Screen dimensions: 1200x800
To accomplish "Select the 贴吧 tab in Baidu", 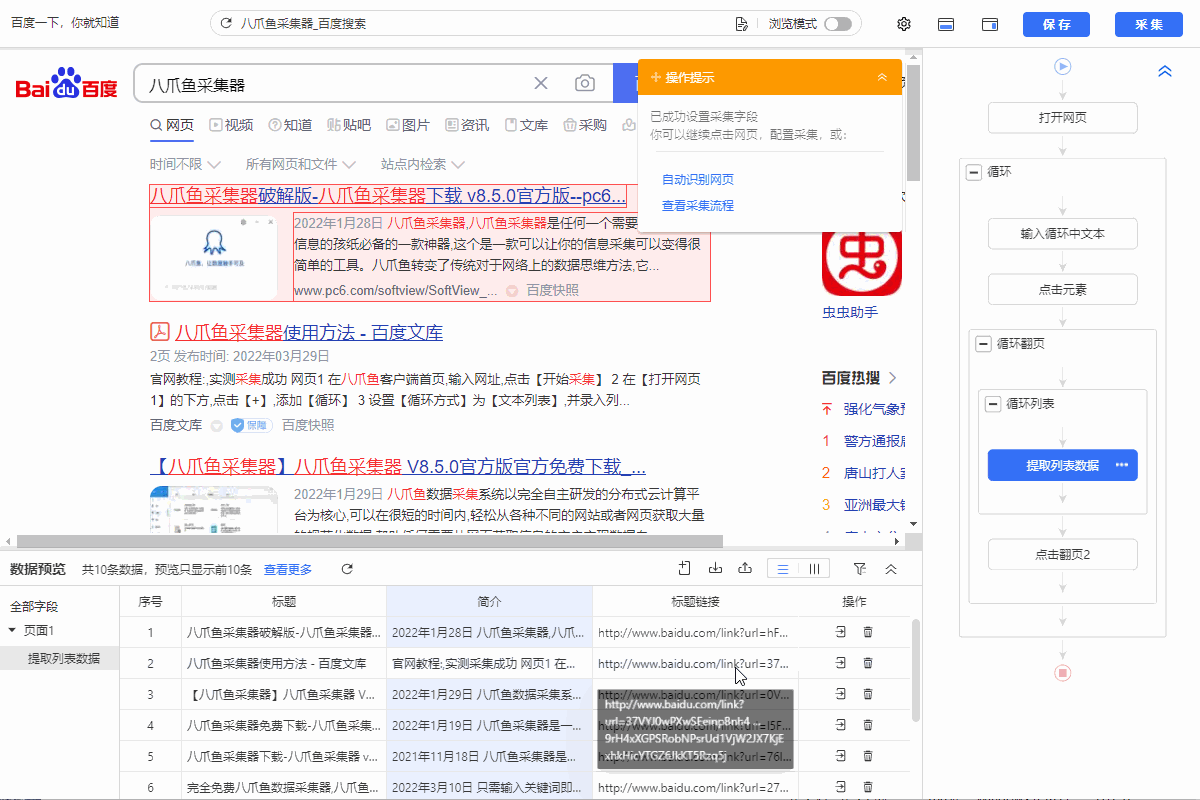I will click(x=349, y=125).
